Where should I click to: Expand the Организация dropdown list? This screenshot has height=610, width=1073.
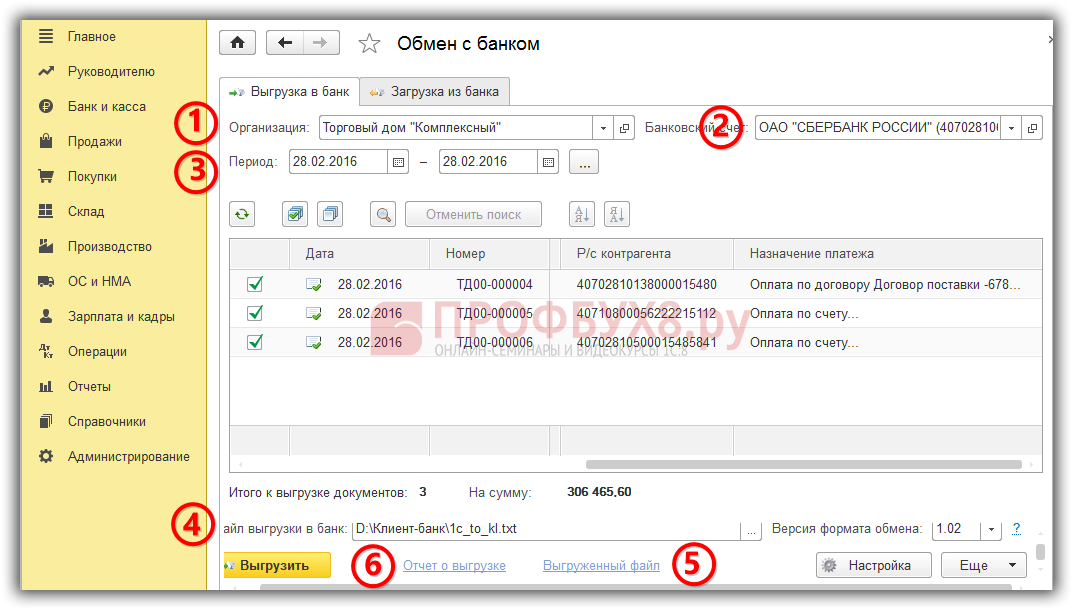pos(603,128)
